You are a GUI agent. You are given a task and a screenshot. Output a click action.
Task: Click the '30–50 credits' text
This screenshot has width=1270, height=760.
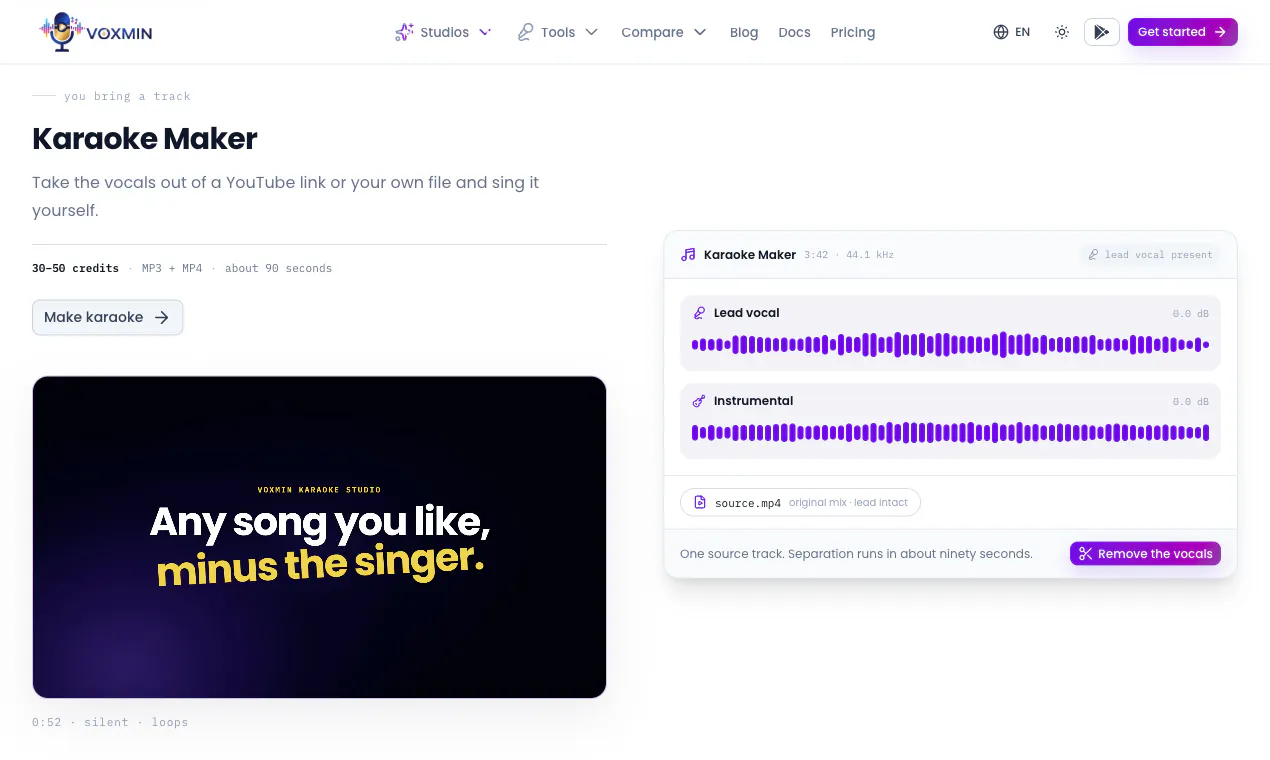(x=75, y=268)
